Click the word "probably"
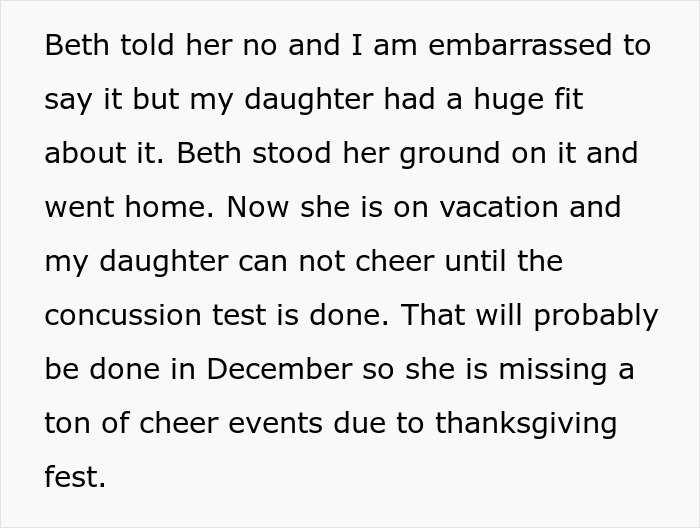The image size is (700, 528). [596, 316]
